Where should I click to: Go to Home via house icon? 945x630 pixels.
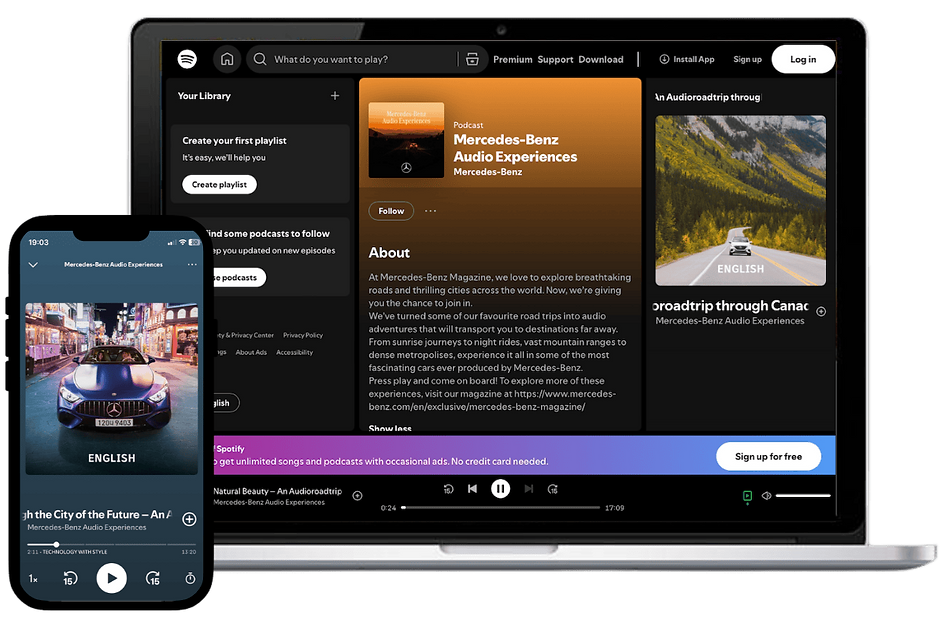[227, 59]
